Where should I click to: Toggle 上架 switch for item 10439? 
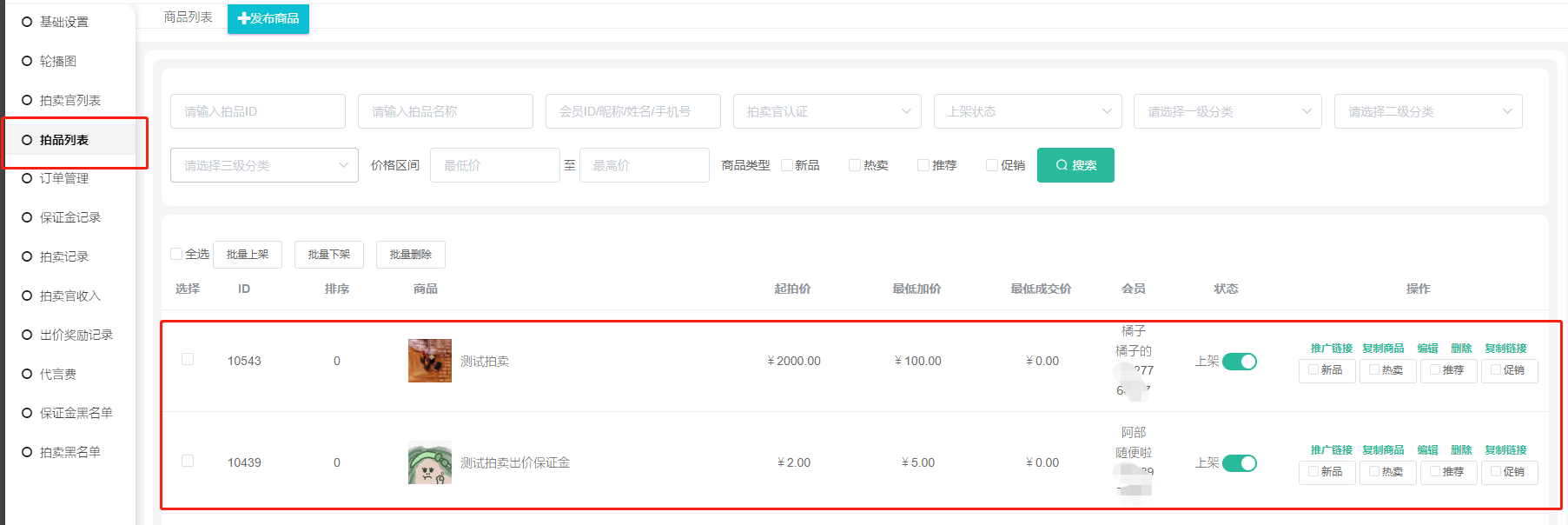(x=1239, y=463)
